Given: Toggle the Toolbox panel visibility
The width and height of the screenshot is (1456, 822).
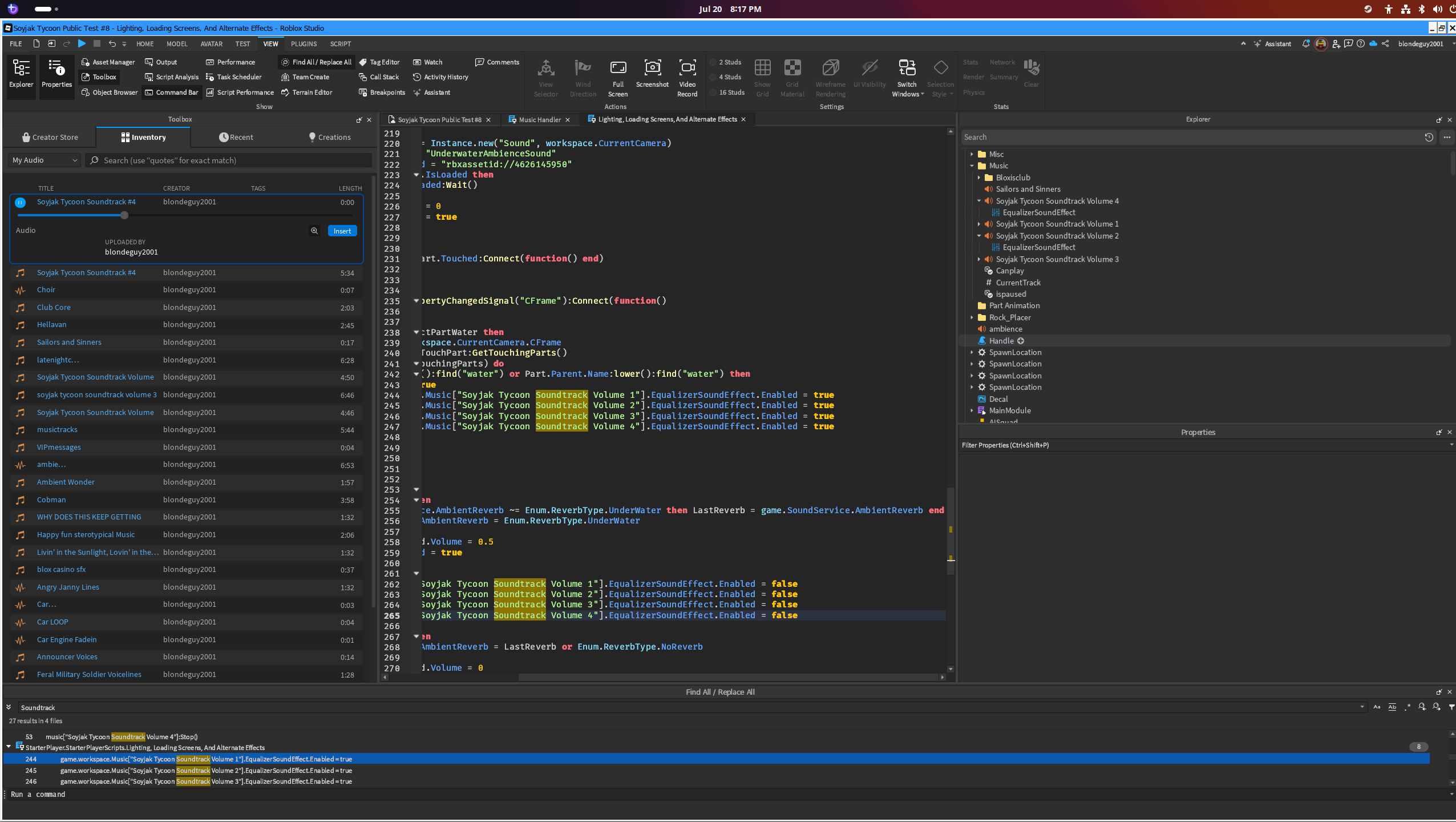Looking at the screenshot, I should point(99,77).
